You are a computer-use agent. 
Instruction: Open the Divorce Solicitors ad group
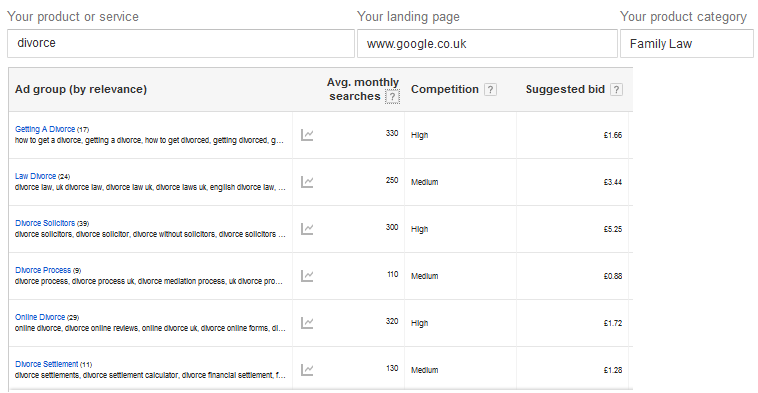(45, 223)
